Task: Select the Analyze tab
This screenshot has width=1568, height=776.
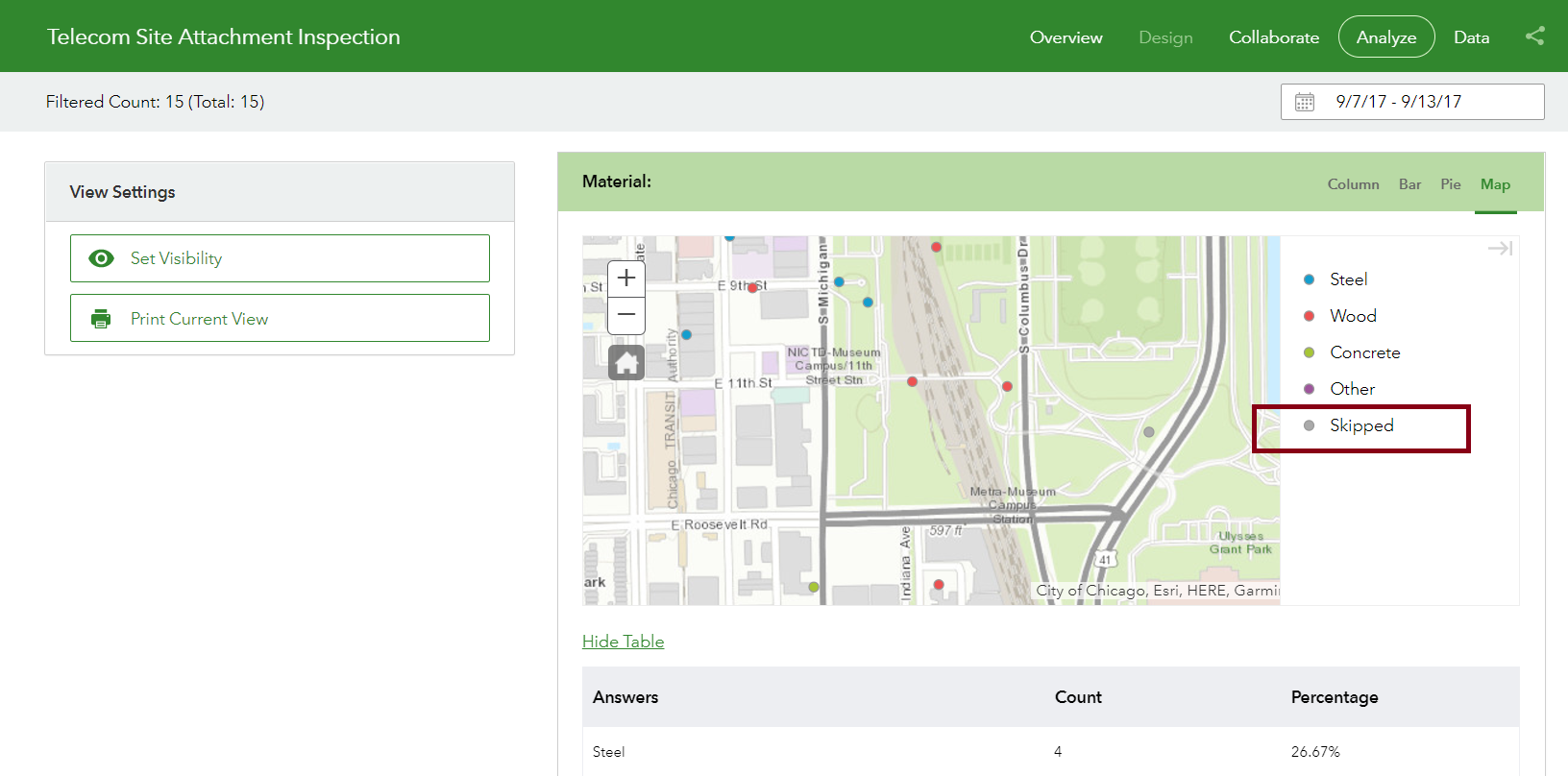Action: click(1386, 36)
